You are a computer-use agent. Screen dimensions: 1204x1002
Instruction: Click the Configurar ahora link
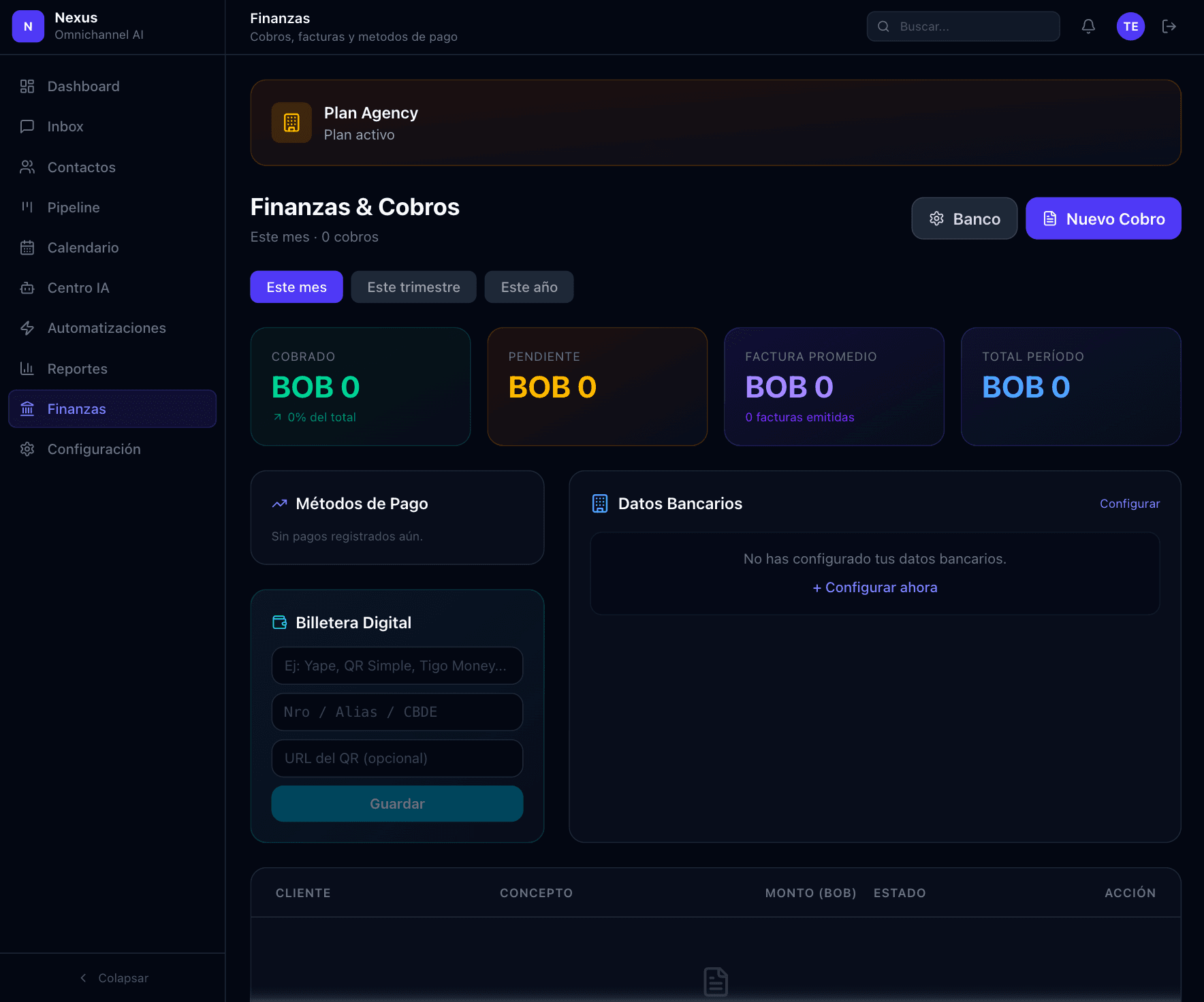point(875,587)
